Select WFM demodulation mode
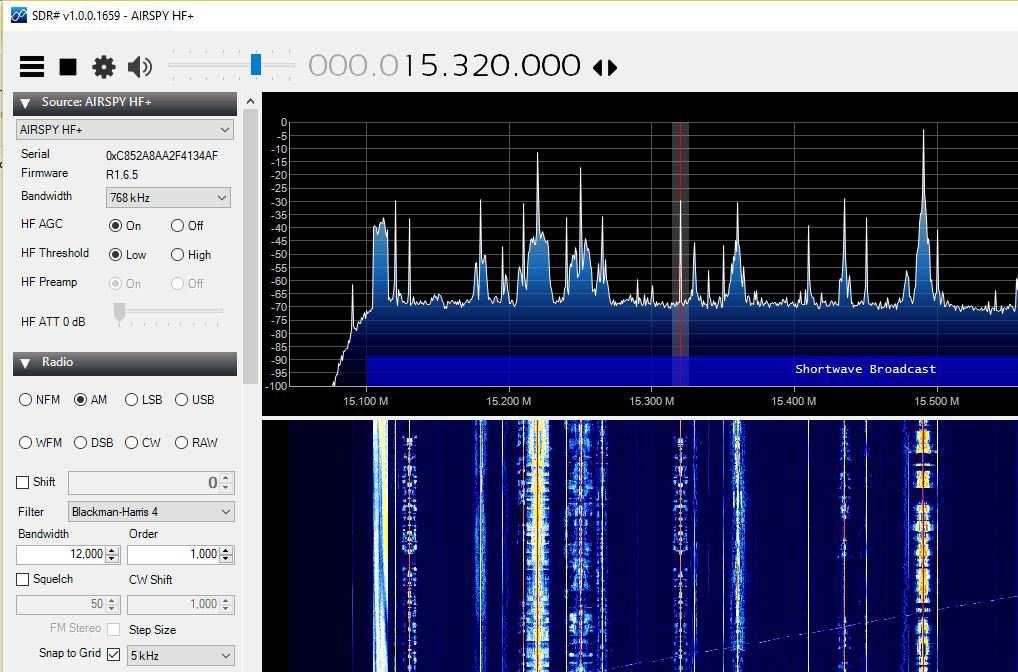The height and width of the screenshot is (672, 1018). point(25,443)
